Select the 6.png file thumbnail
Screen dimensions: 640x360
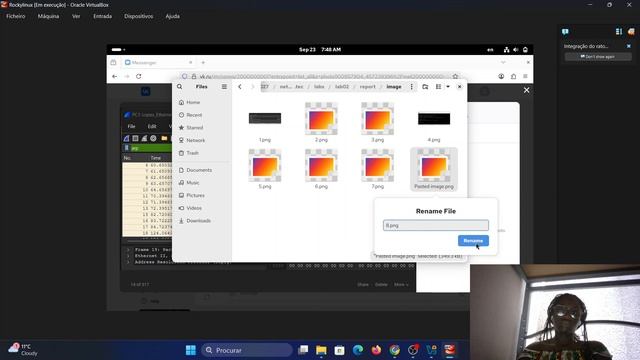321,166
